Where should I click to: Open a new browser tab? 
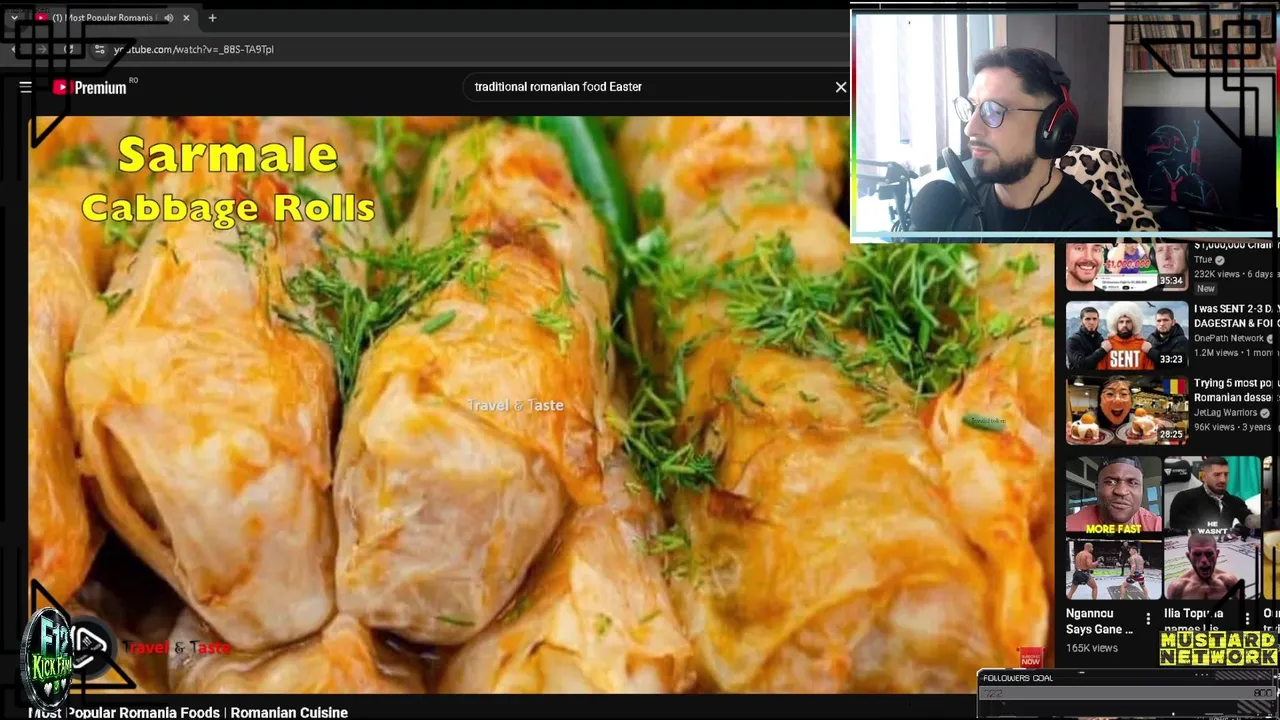(212, 18)
